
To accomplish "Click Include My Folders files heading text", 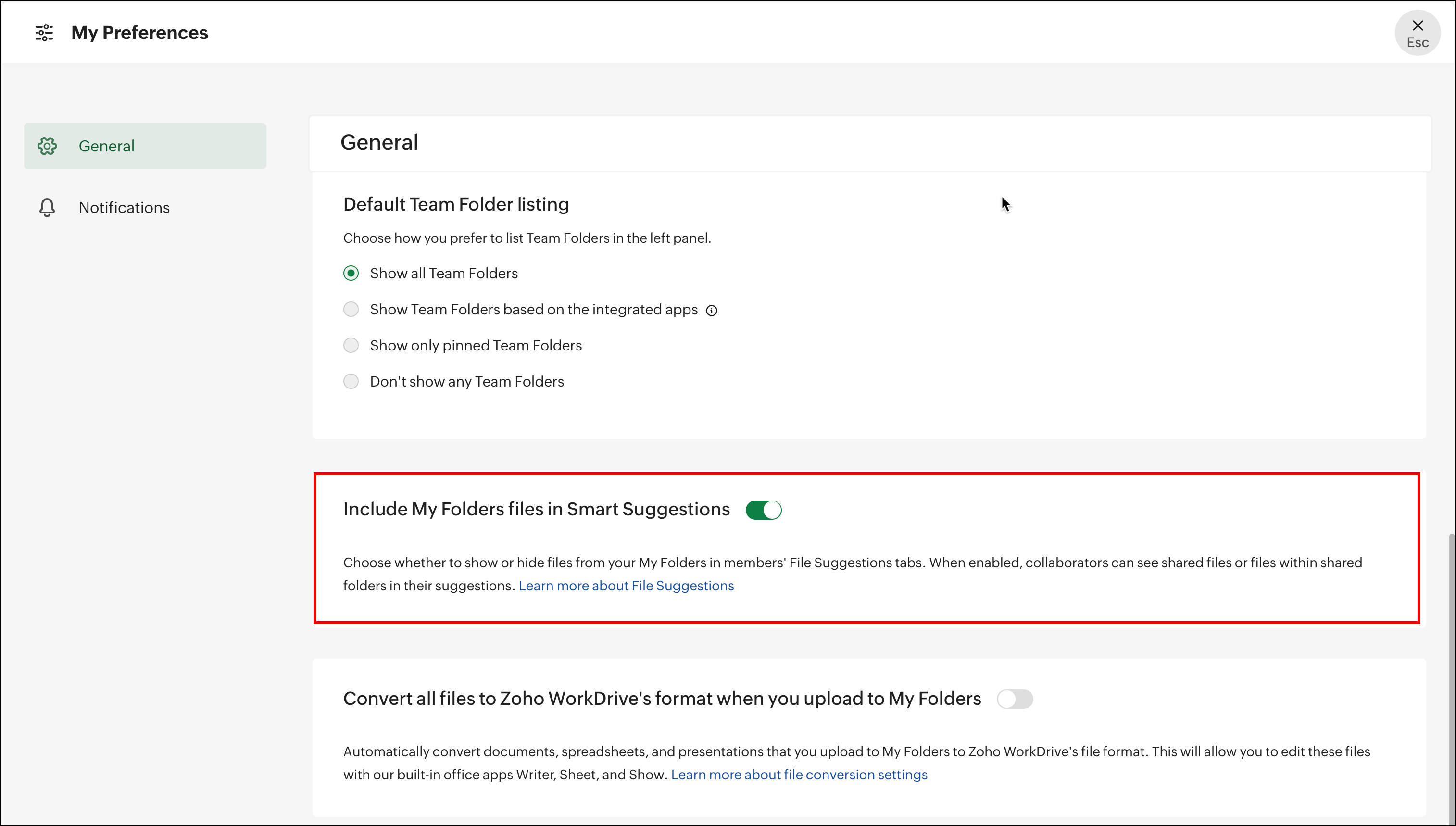I will [x=536, y=509].
